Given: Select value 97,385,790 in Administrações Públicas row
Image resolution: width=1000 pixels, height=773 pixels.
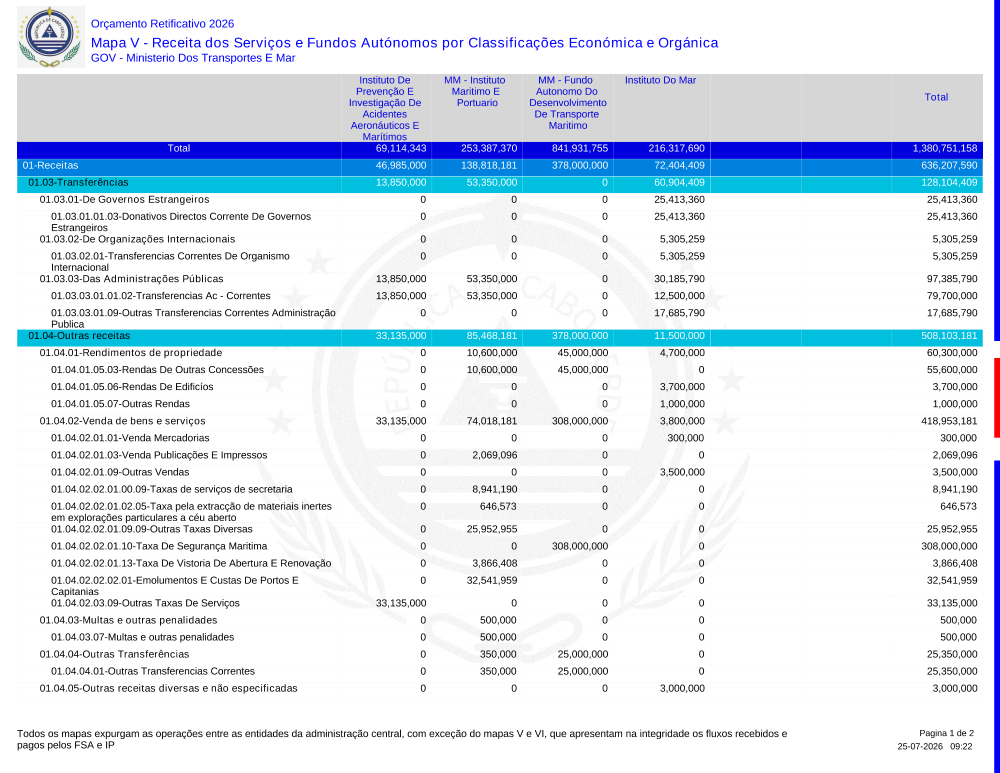Looking at the screenshot, I should point(952,279).
